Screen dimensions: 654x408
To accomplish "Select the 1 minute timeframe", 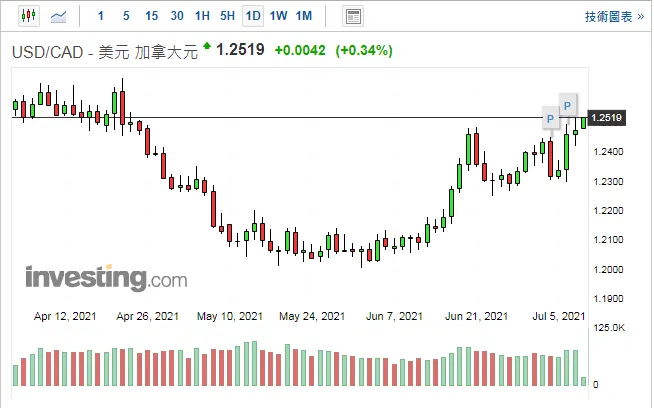I will pos(101,16).
